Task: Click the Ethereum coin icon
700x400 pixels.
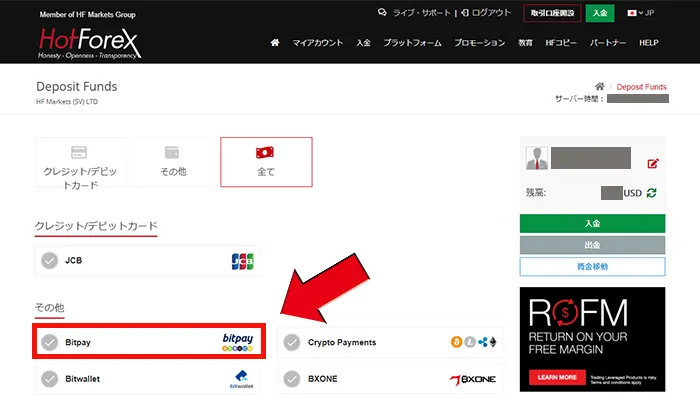Action: tap(493, 342)
